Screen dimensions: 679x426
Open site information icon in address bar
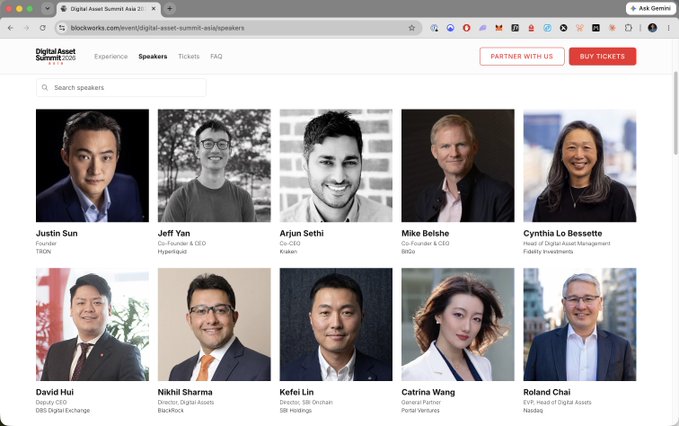click(62, 28)
